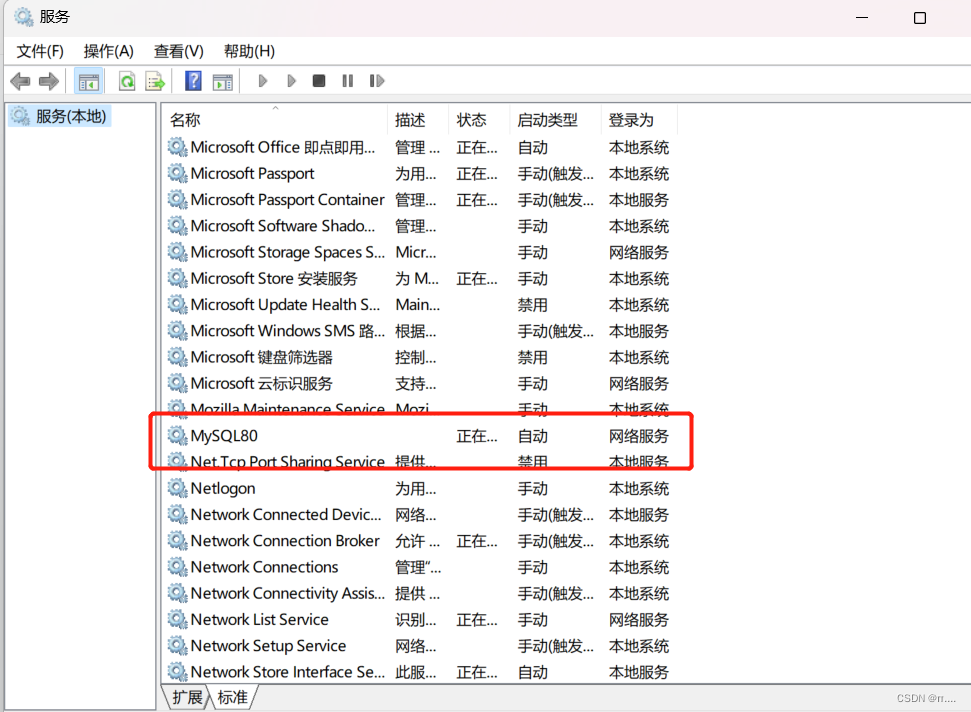
Task: Open the 查看(V) menu
Action: (x=178, y=51)
